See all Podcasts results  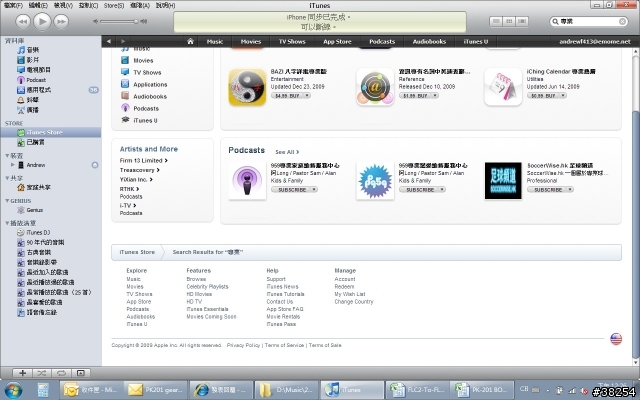click(287, 152)
